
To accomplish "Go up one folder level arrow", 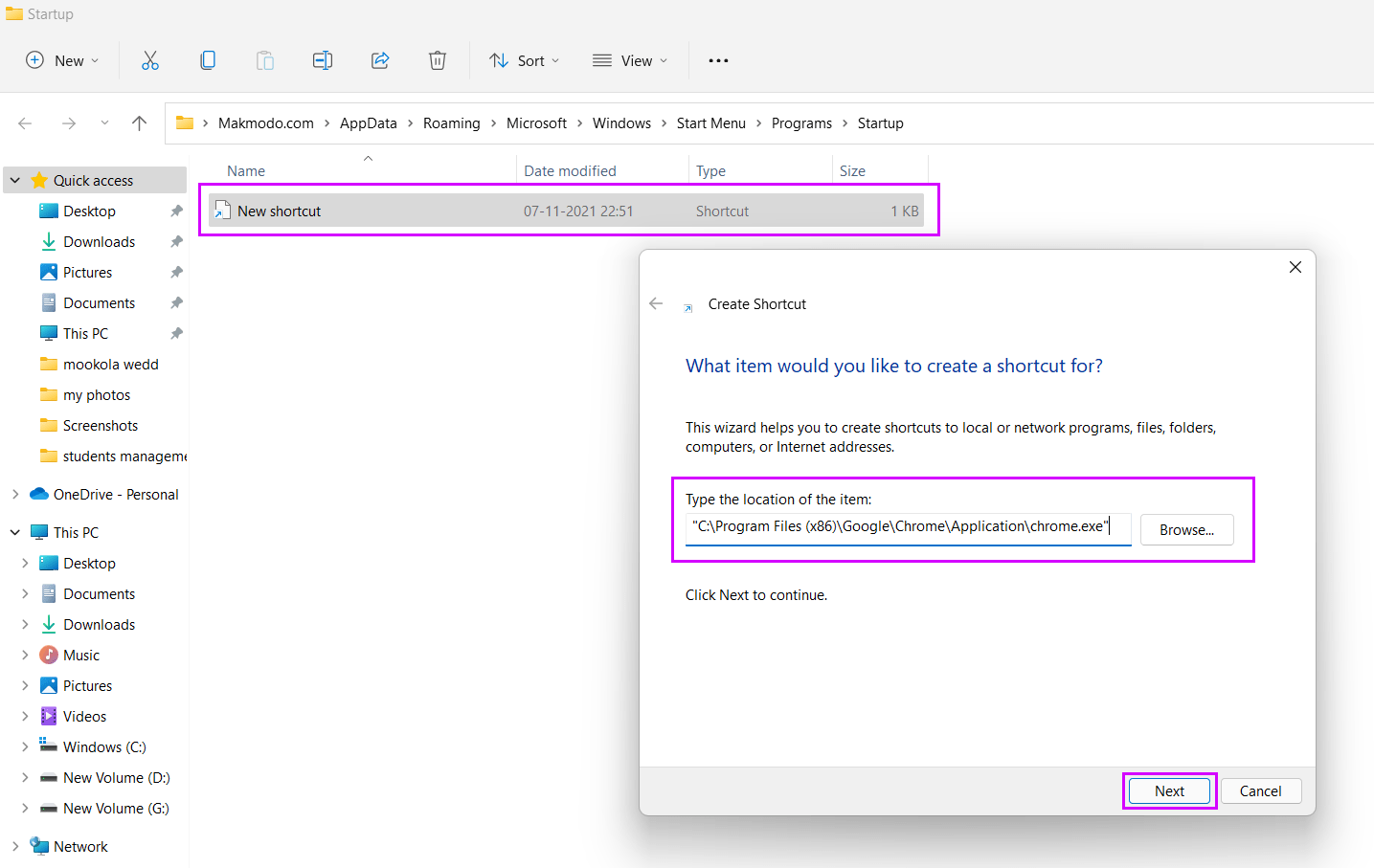I will 139,123.
